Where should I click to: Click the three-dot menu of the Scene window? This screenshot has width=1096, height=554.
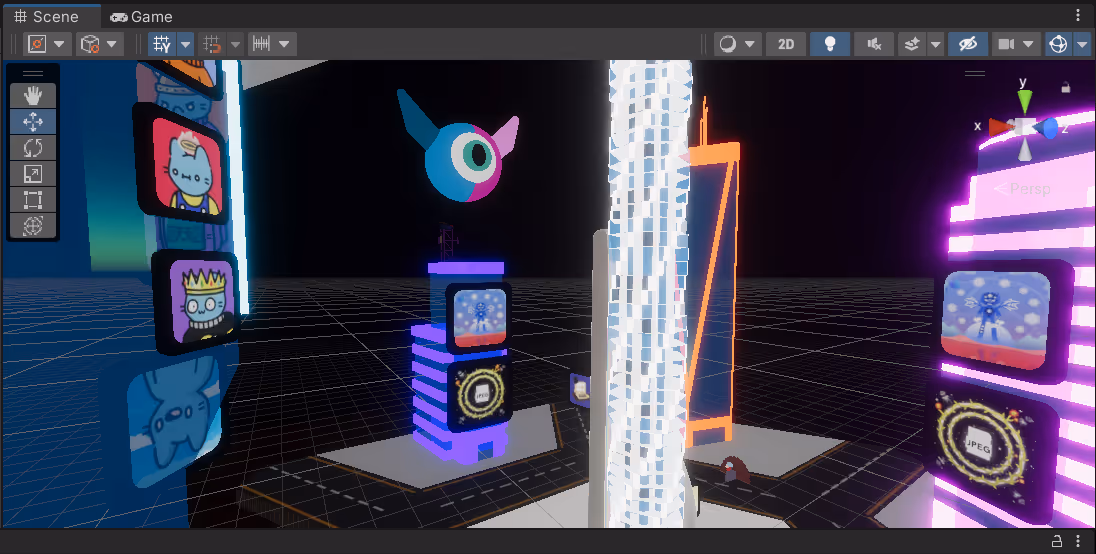pyautogui.click(x=1078, y=15)
